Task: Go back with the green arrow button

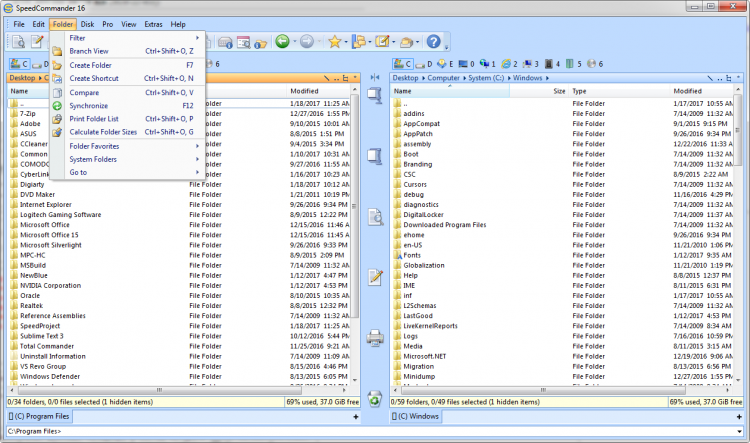Action: click(282, 42)
